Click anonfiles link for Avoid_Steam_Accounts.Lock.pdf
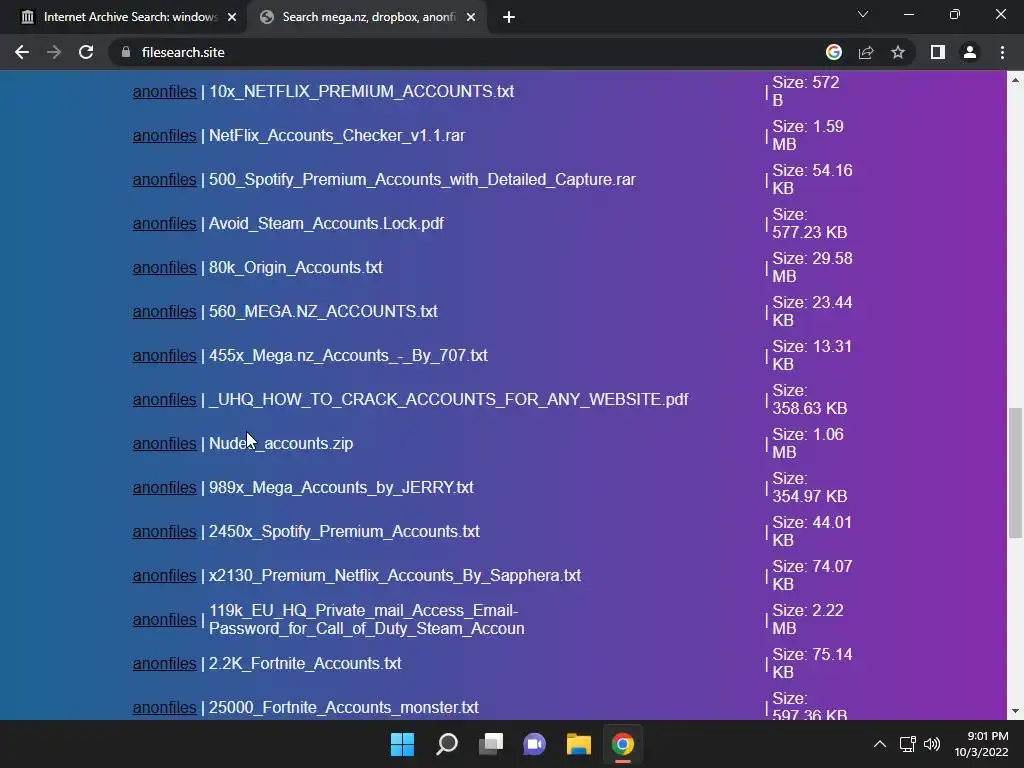Image resolution: width=1024 pixels, height=768 pixels. [x=165, y=223]
